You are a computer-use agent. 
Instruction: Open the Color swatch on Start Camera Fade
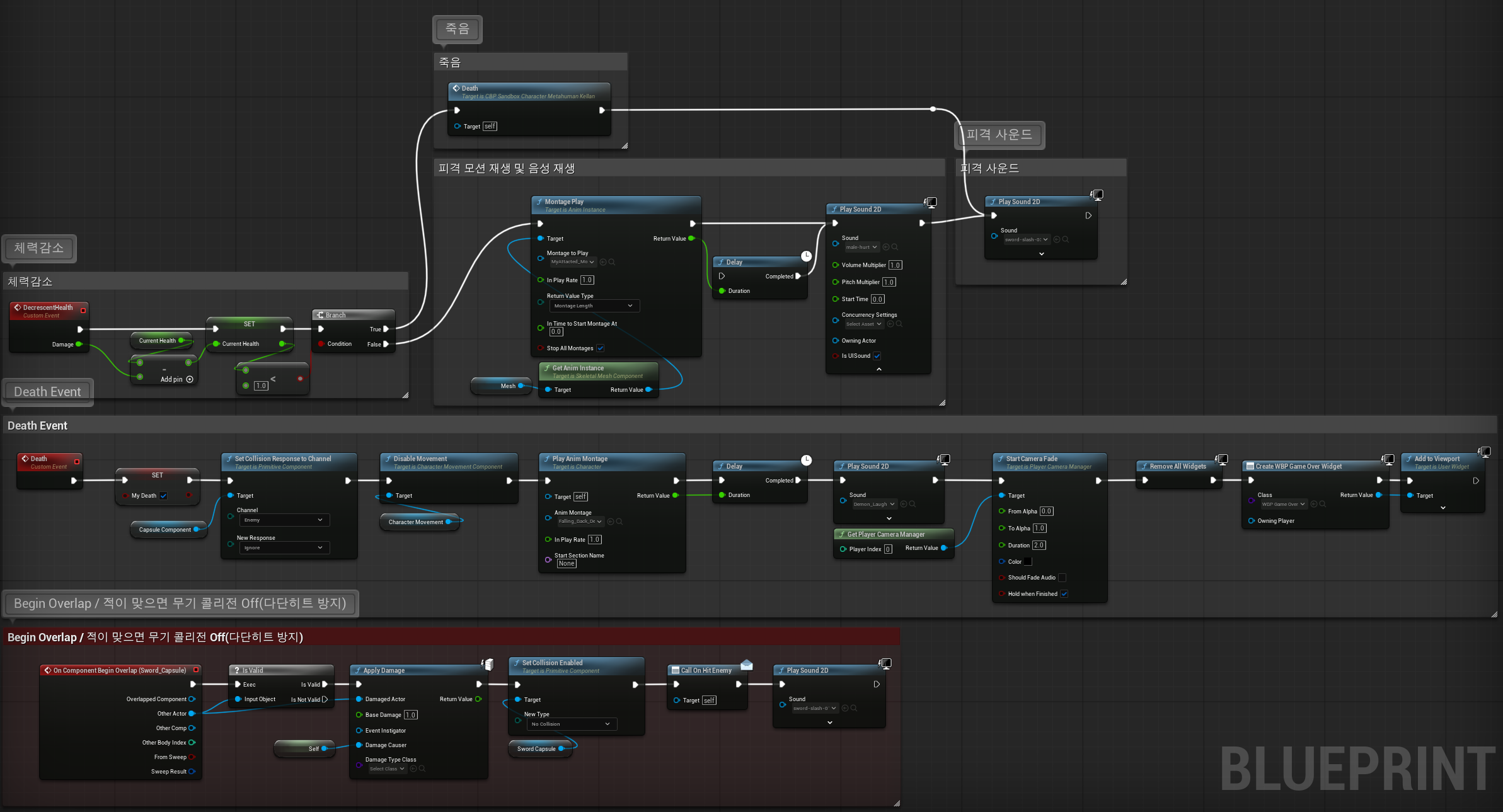(x=1028, y=562)
